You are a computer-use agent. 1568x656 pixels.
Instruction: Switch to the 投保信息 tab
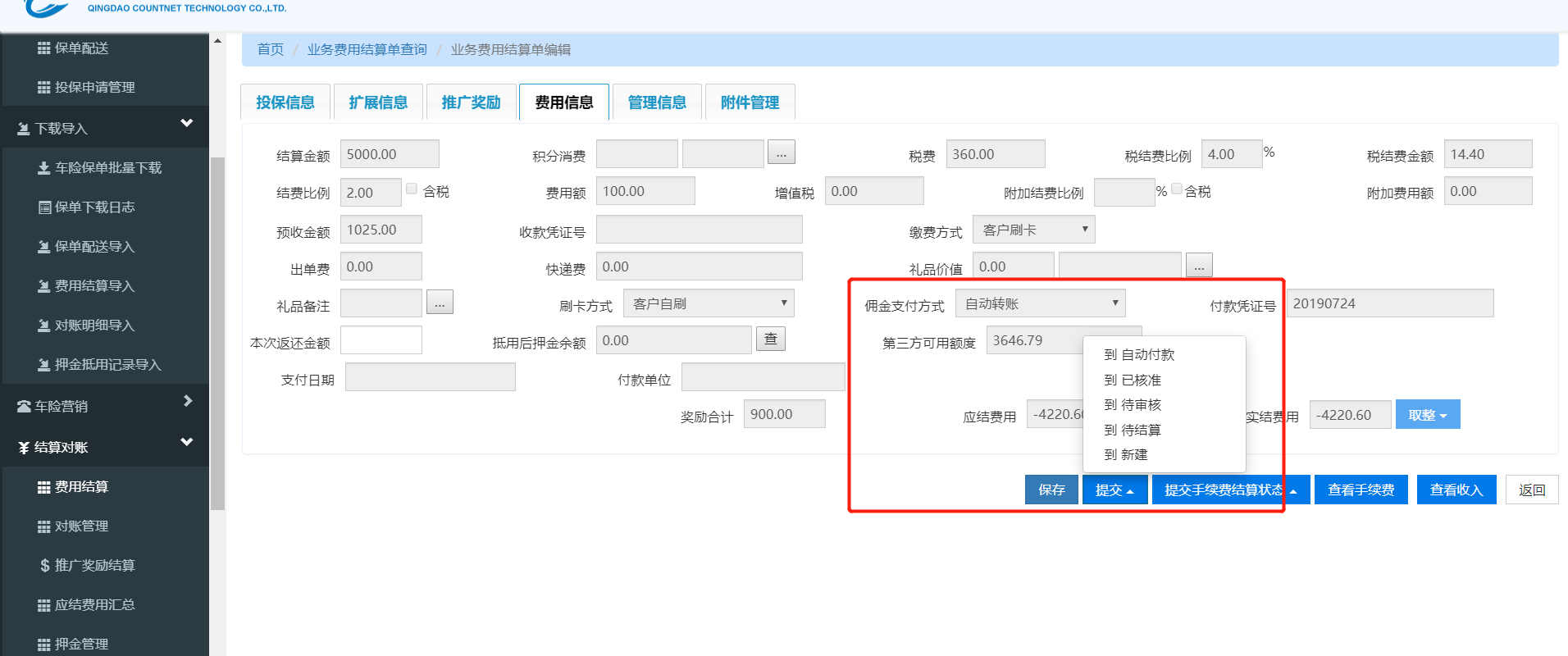[285, 102]
